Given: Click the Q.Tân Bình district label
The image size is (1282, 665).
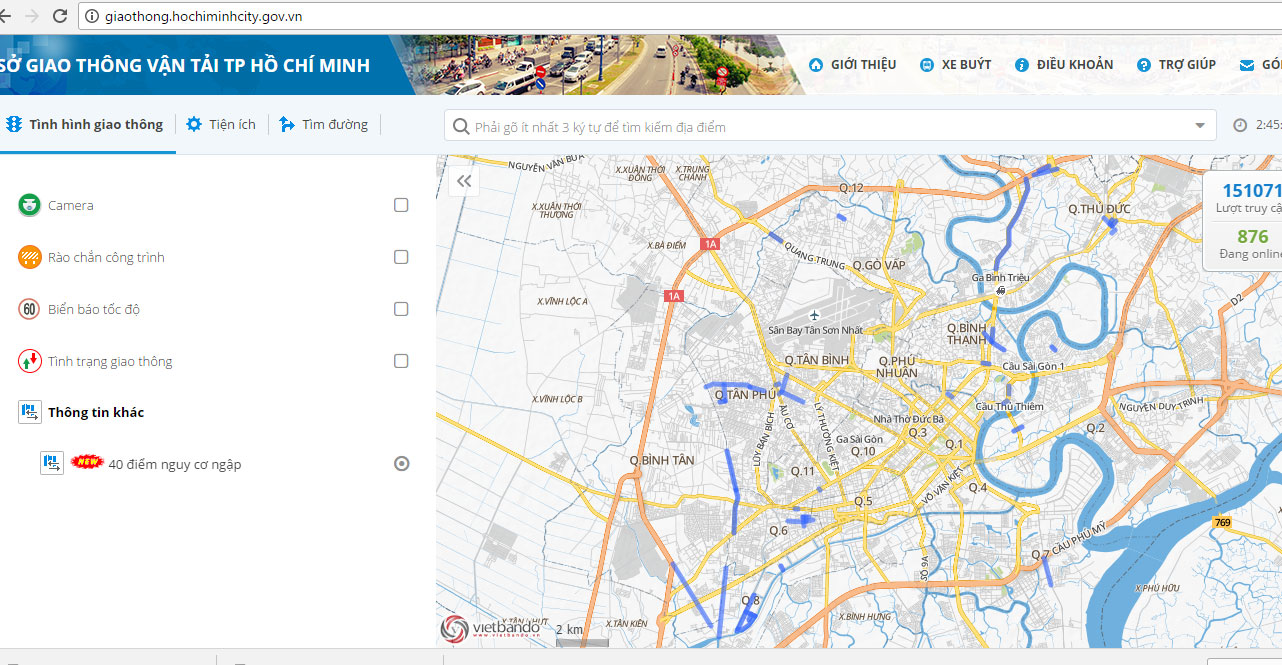Looking at the screenshot, I should (817, 360).
